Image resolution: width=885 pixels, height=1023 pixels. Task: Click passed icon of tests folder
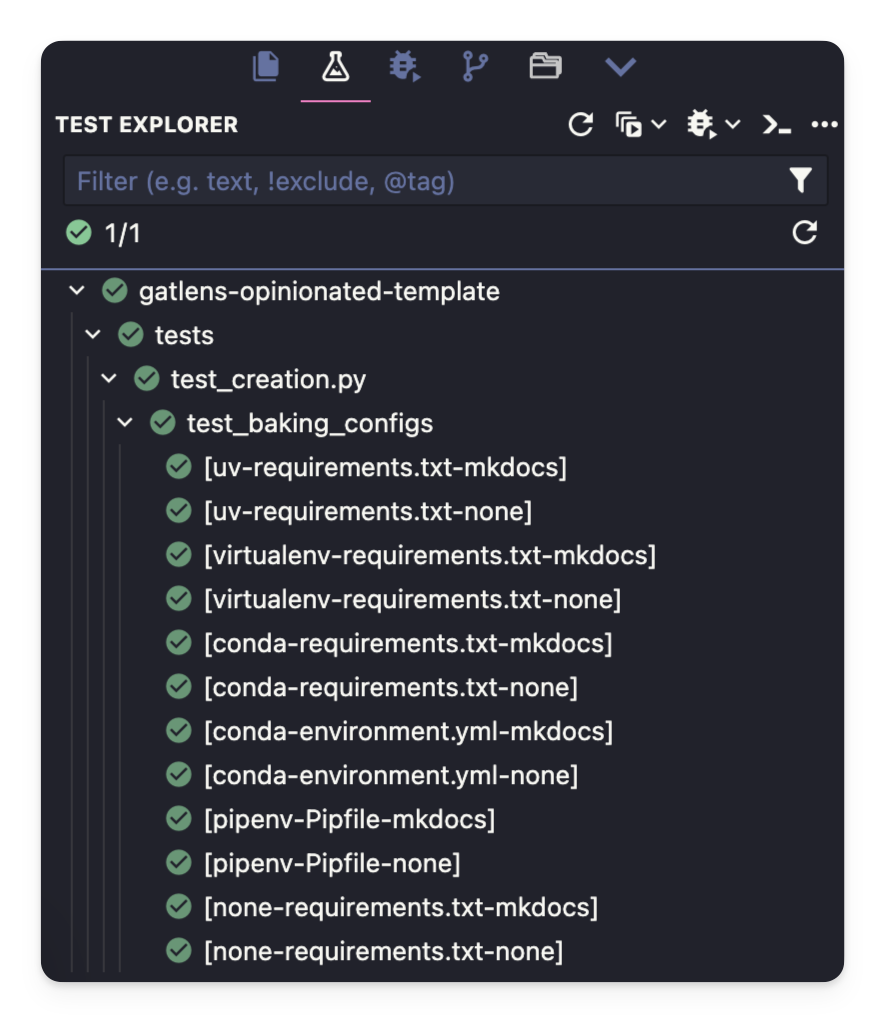pyautogui.click(x=131, y=335)
